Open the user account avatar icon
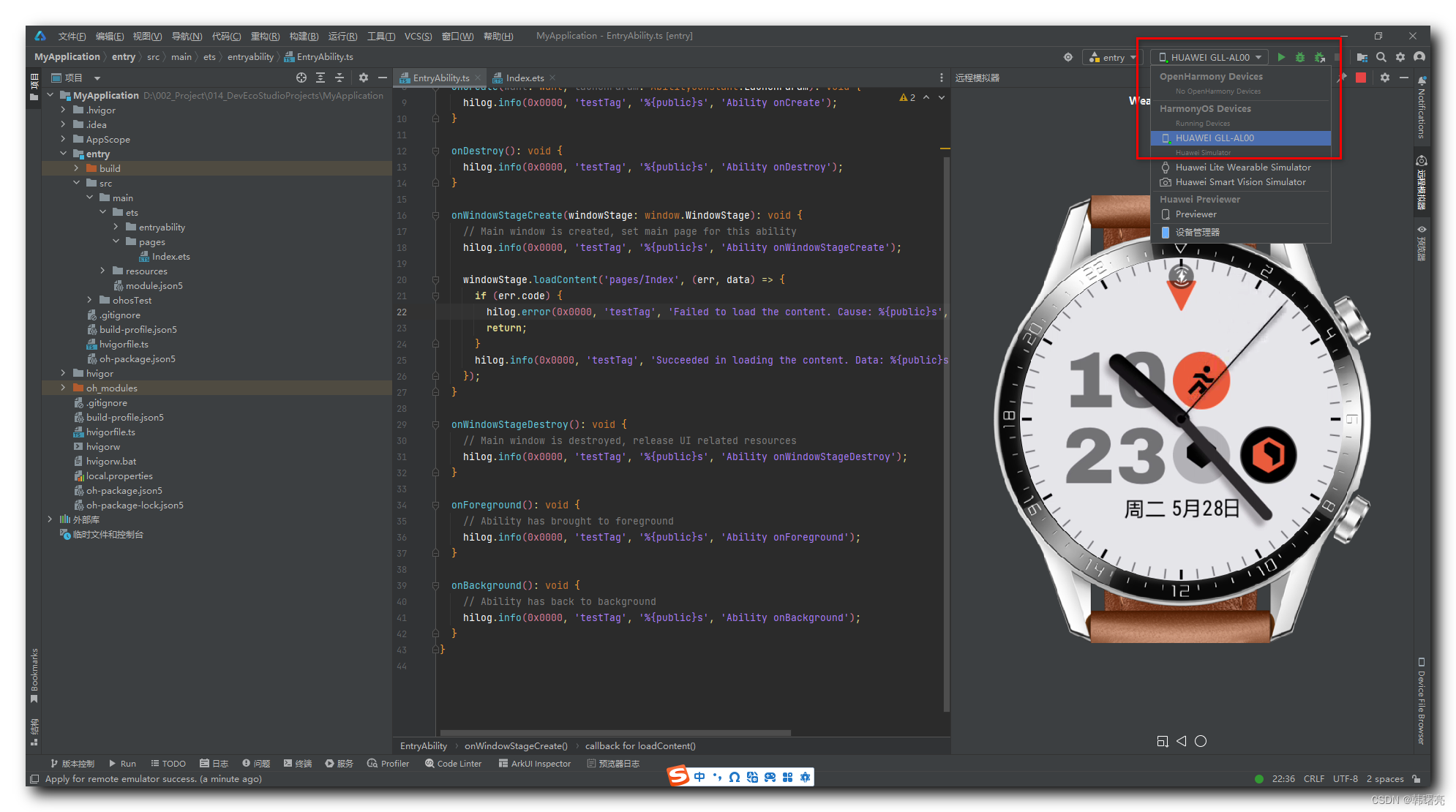 [x=1419, y=57]
